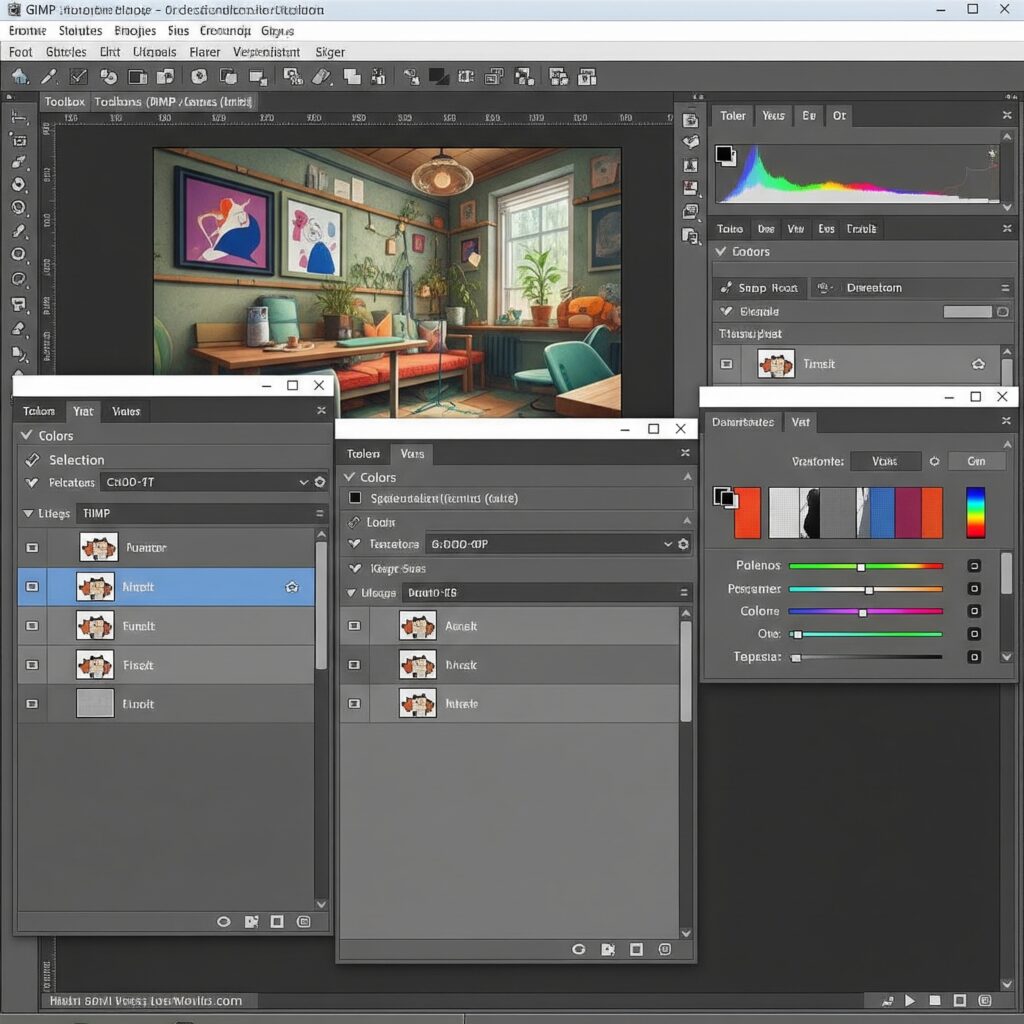Screen dimensions: 1024x1024
Task: Click the eraser icon in the main toolbar
Action: tap(322, 77)
